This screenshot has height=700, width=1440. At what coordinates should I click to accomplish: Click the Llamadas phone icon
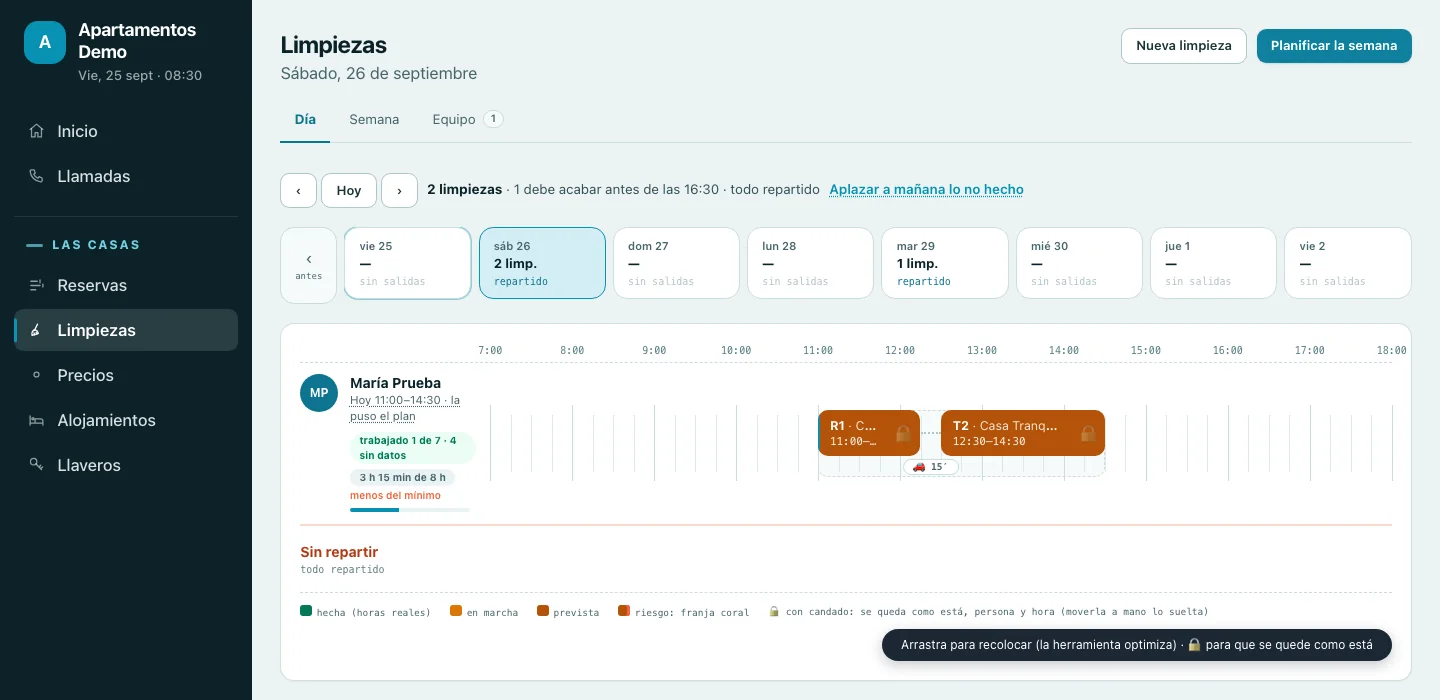coord(37,176)
